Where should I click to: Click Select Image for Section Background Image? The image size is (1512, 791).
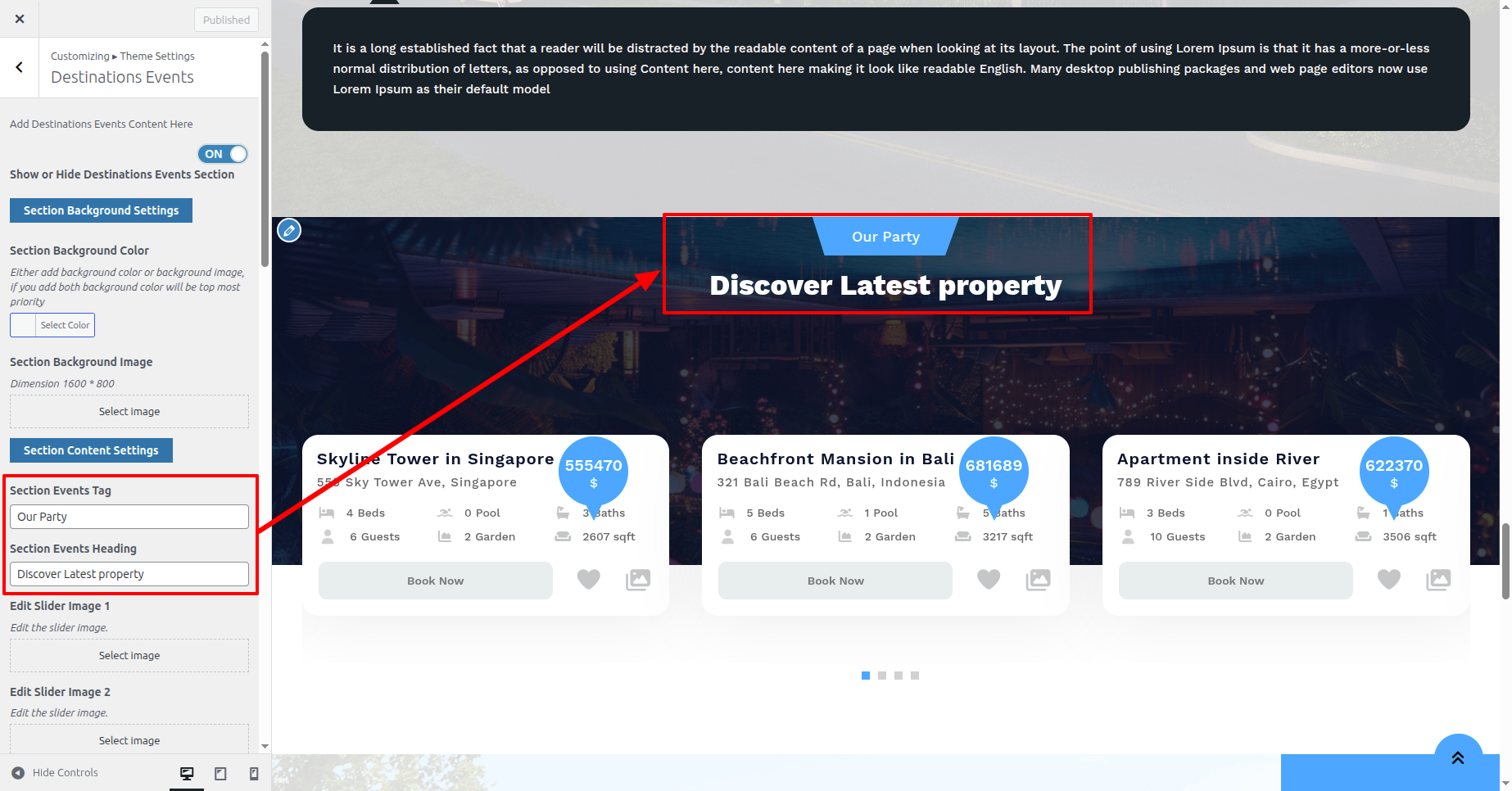(x=129, y=412)
